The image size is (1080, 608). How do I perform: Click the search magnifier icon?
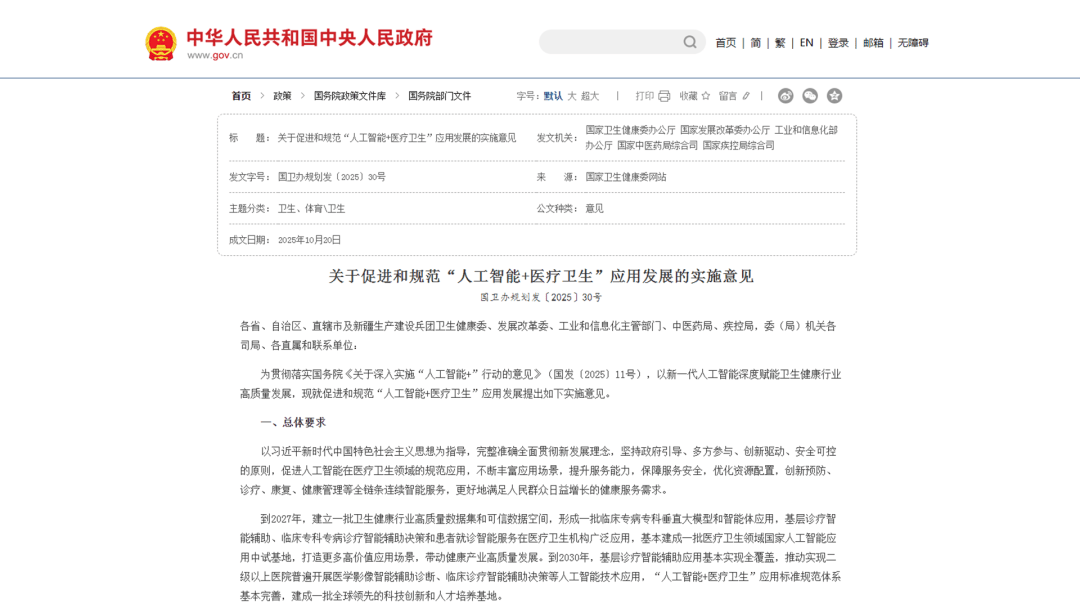(x=690, y=42)
